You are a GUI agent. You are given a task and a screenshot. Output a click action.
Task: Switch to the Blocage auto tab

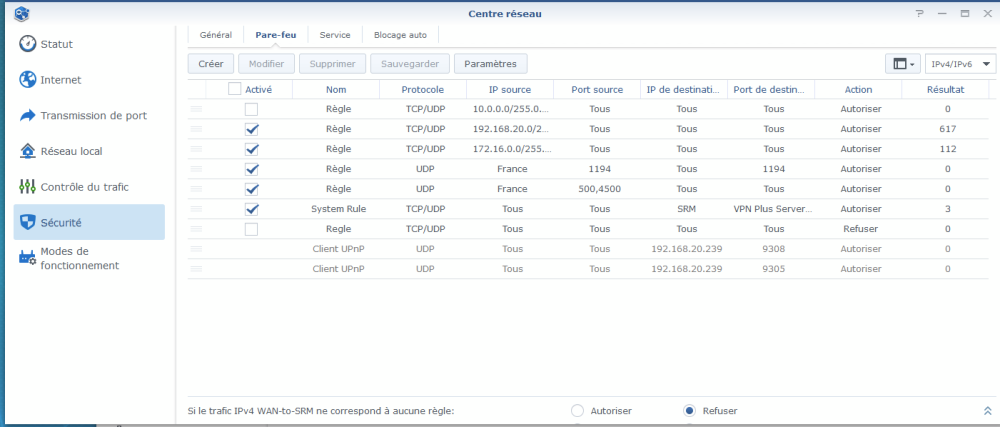tap(400, 35)
